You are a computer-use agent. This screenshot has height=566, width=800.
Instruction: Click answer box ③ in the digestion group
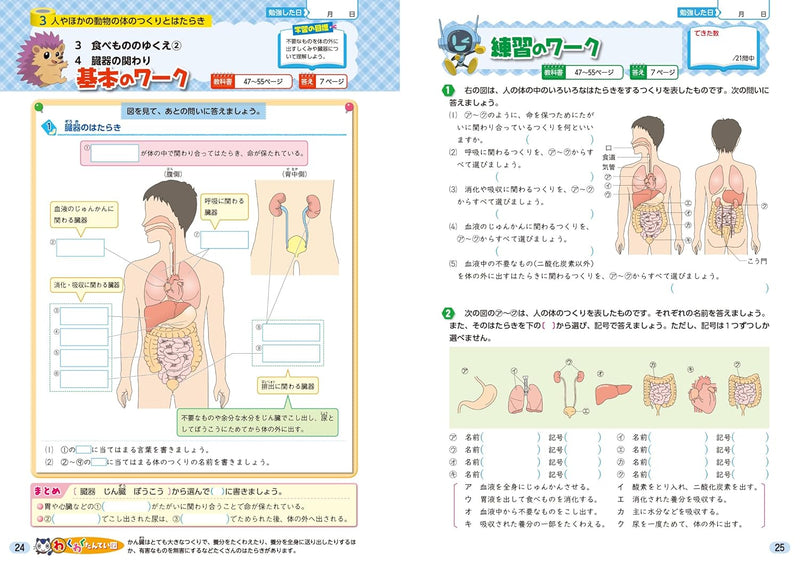[x=84, y=316]
